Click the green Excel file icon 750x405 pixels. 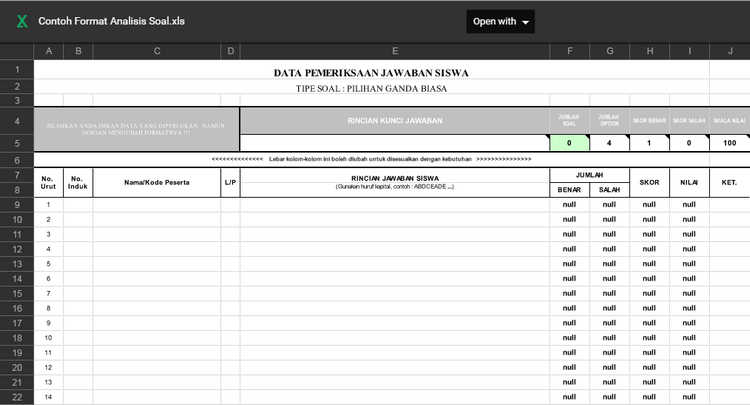pyautogui.click(x=22, y=22)
